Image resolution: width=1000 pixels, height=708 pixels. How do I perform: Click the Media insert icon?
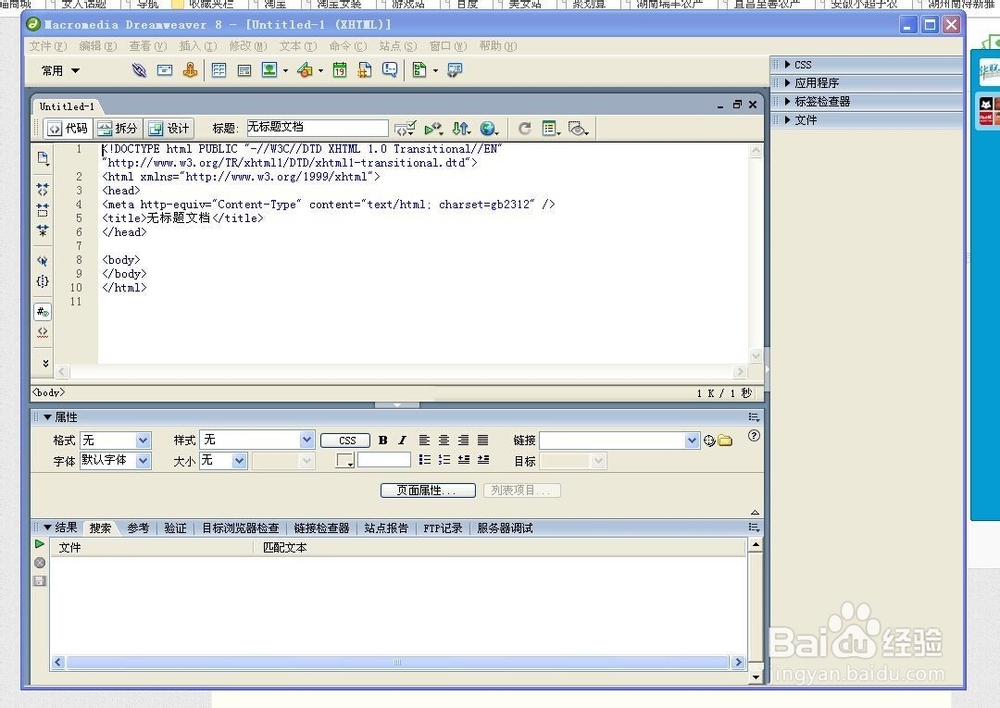coord(305,70)
